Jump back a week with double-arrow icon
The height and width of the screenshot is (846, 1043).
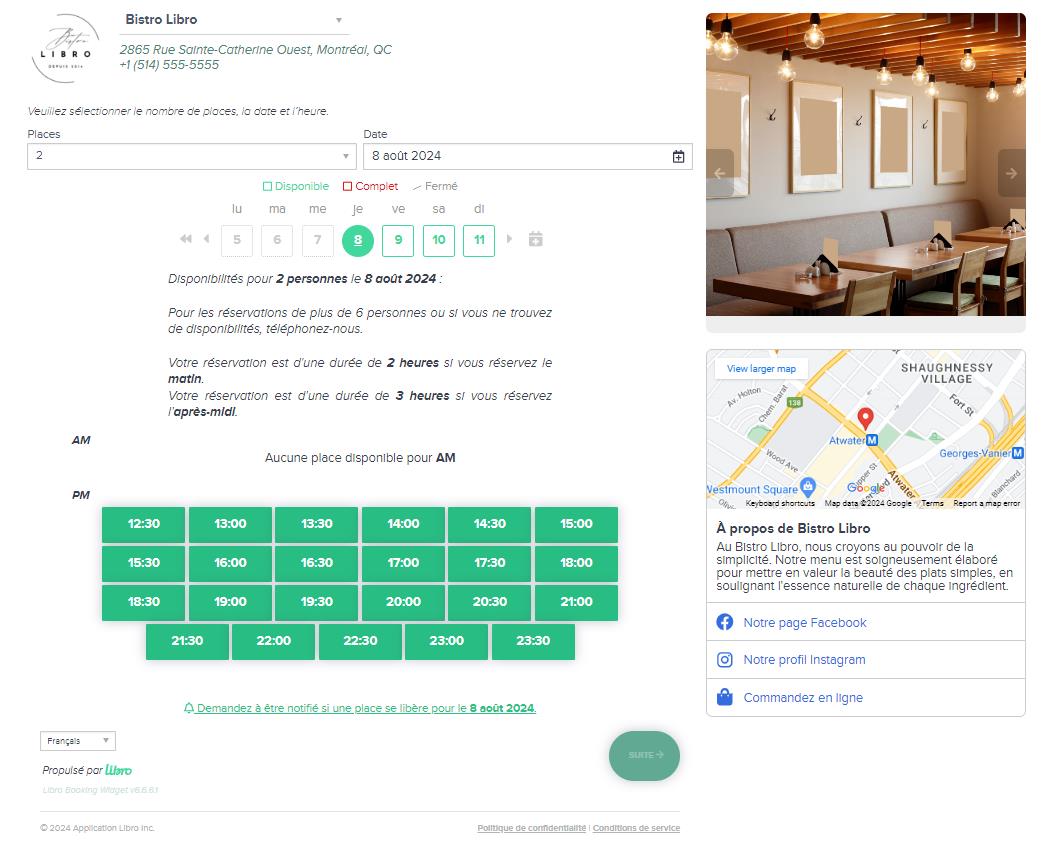(x=185, y=240)
